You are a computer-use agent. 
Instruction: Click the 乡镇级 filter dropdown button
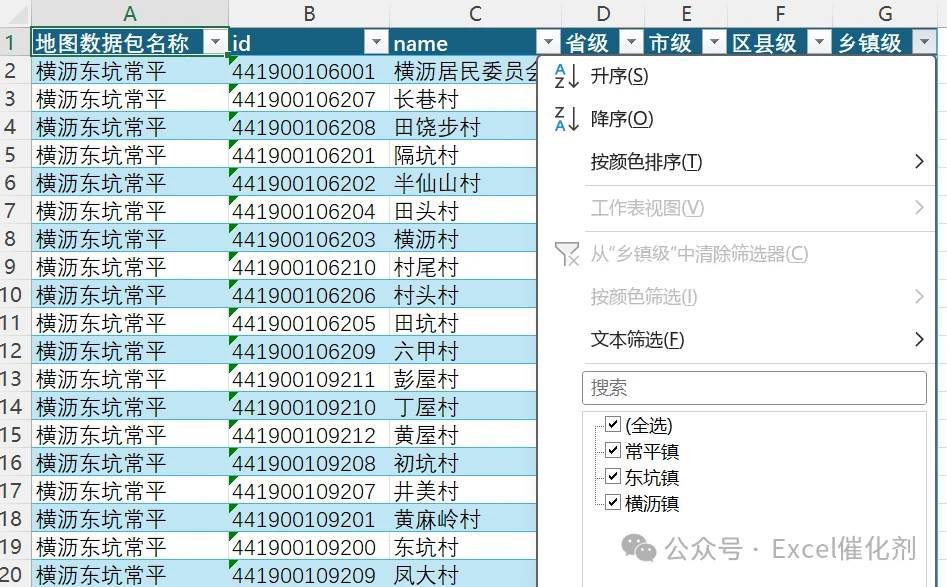925,42
